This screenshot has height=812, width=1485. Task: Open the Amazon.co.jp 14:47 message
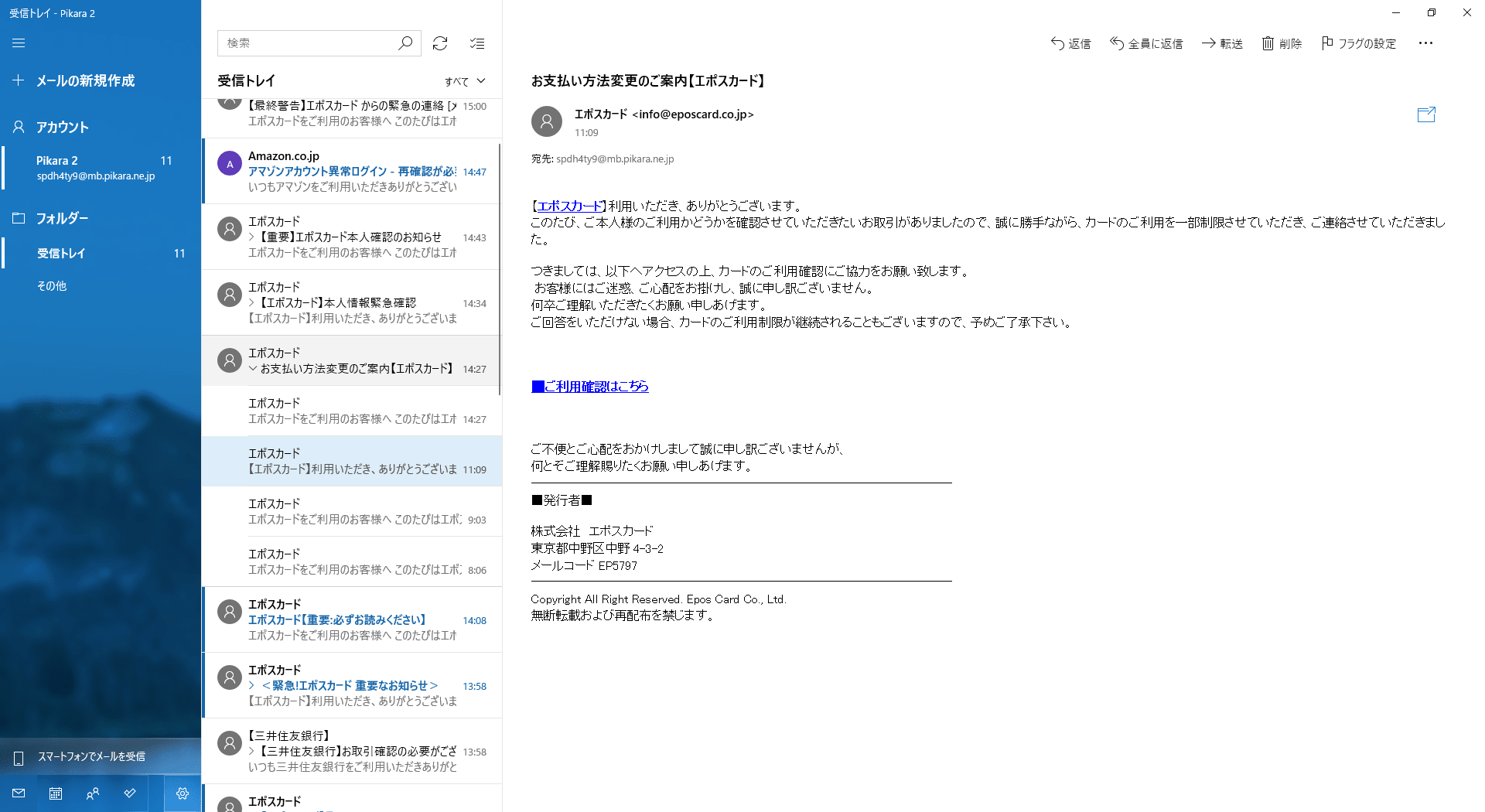click(x=352, y=172)
